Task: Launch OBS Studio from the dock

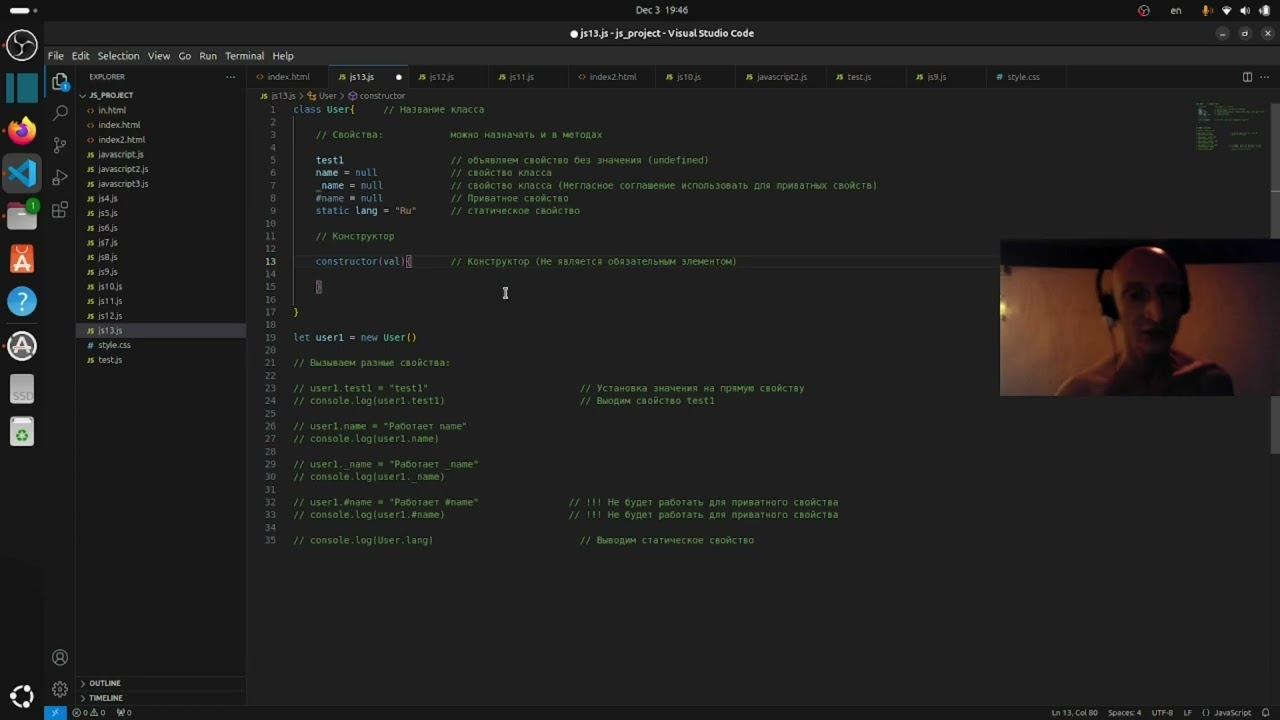Action: [x=22, y=45]
